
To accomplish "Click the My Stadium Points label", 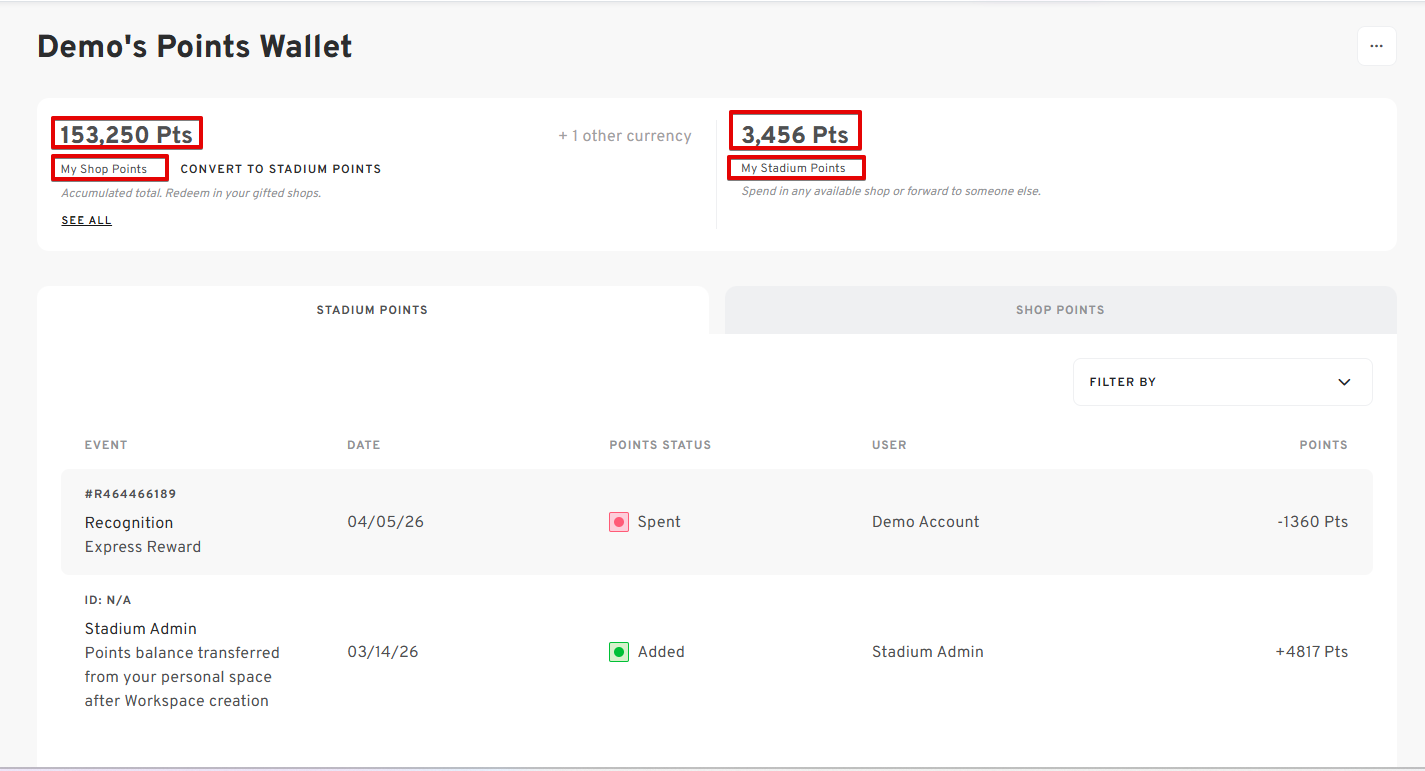I will coord(793,168).
